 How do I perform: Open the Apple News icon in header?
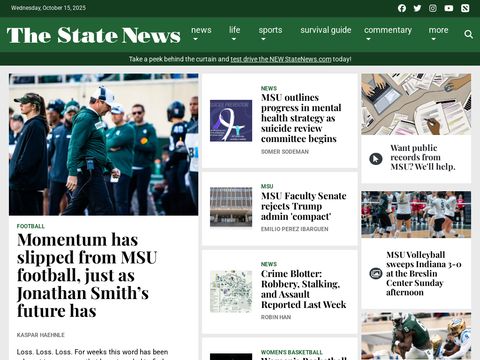coord(465,8)
